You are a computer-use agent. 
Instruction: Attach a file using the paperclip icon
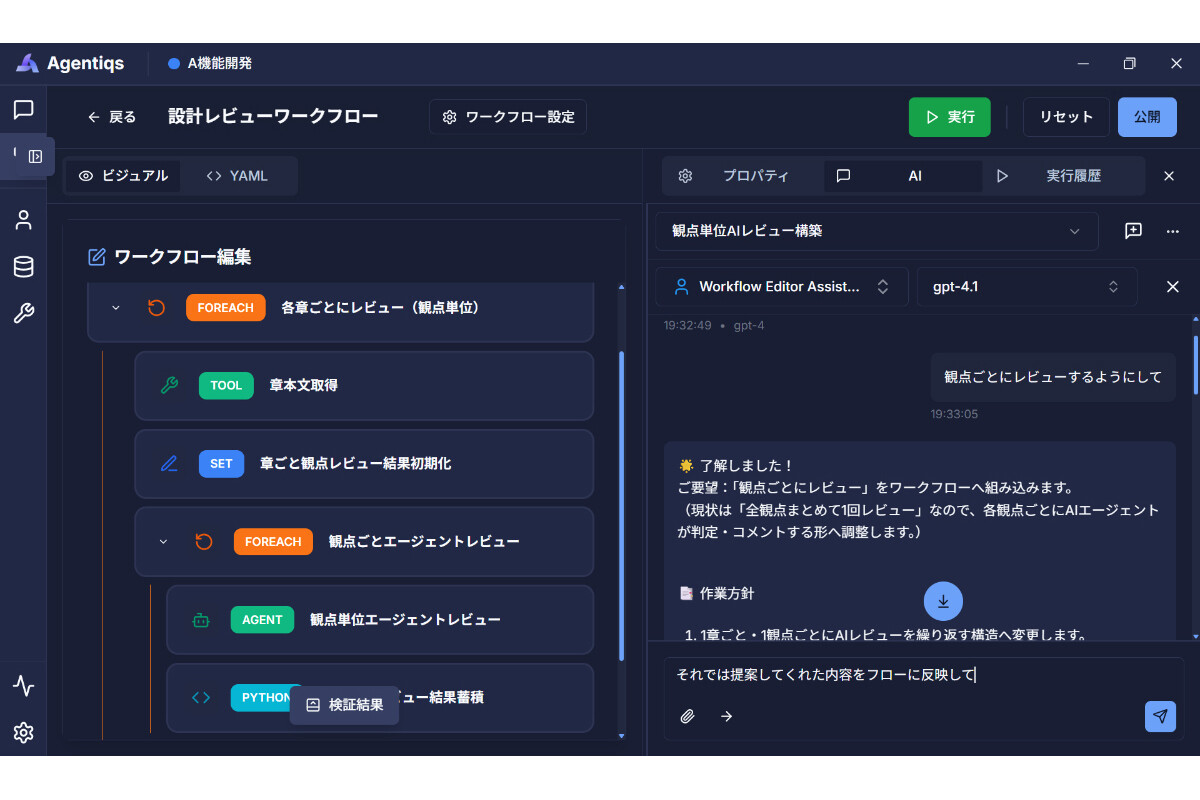[688, 716]
